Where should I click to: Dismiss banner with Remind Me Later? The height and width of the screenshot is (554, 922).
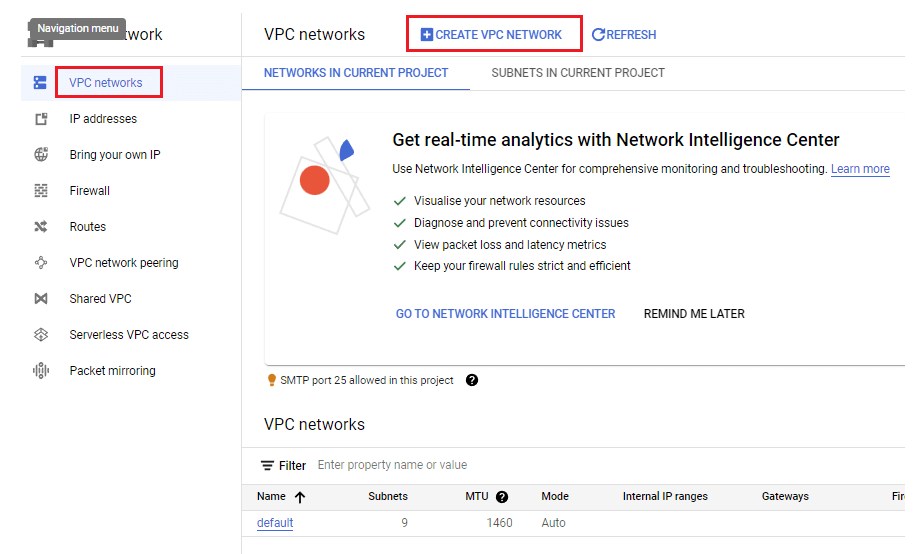tap(694, 314)
